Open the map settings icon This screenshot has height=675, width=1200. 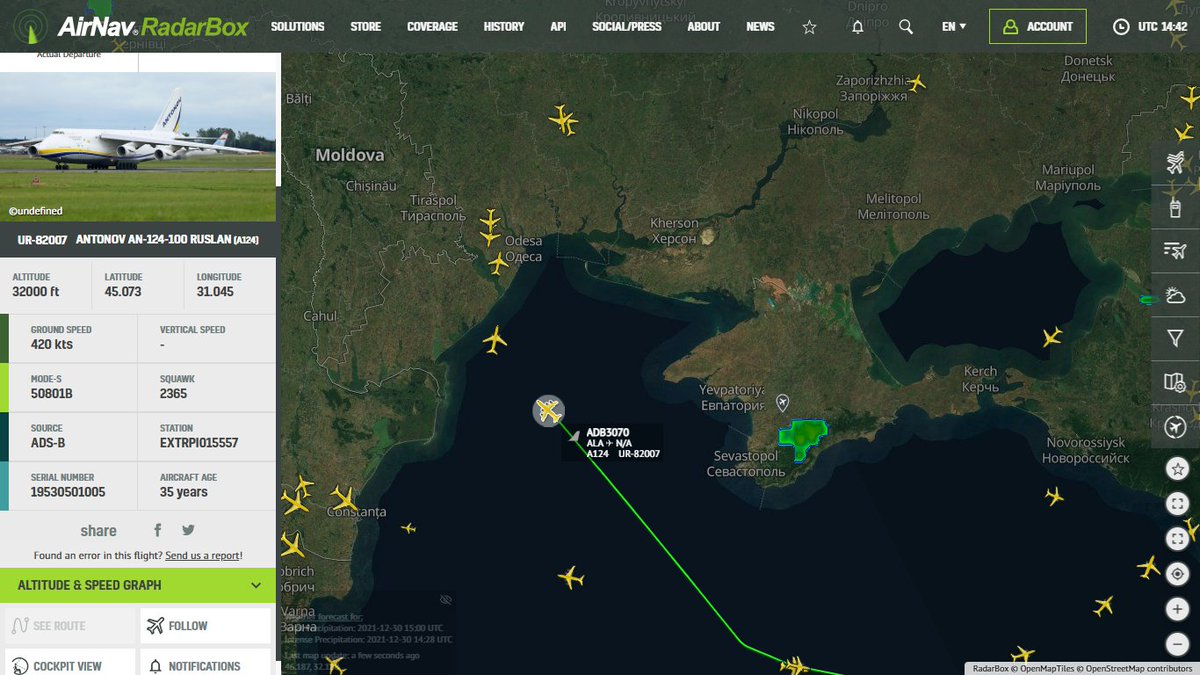(1175, 383)
